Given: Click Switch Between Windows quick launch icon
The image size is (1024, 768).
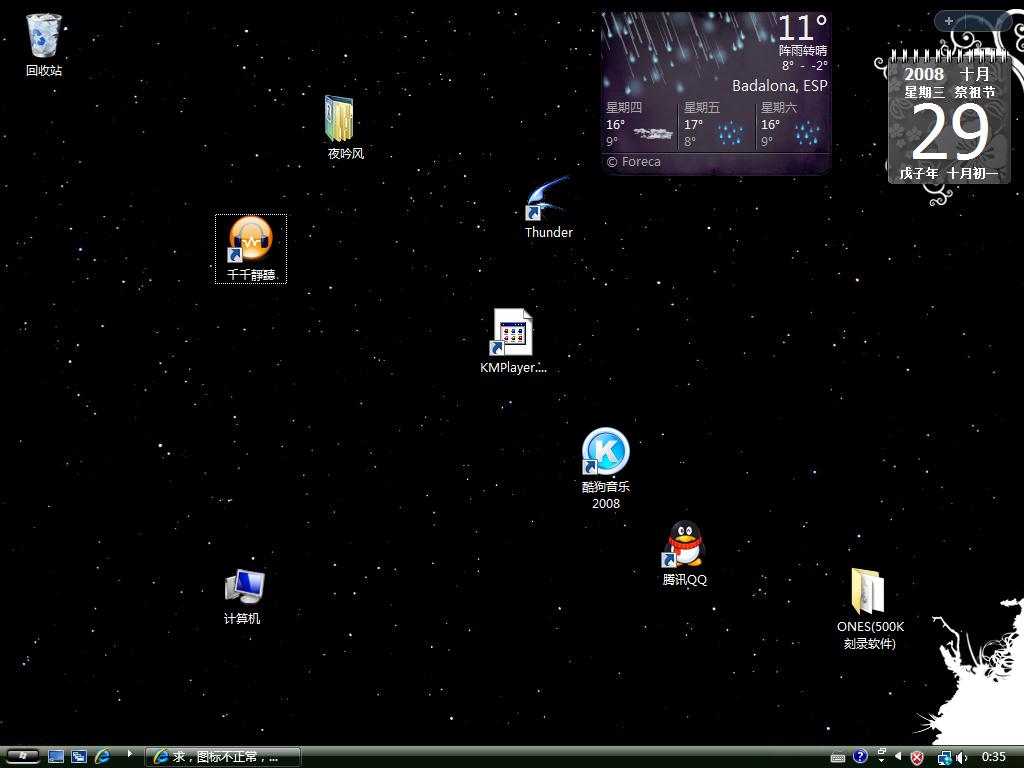Looking at the screenshot, I should coord(79,757).
